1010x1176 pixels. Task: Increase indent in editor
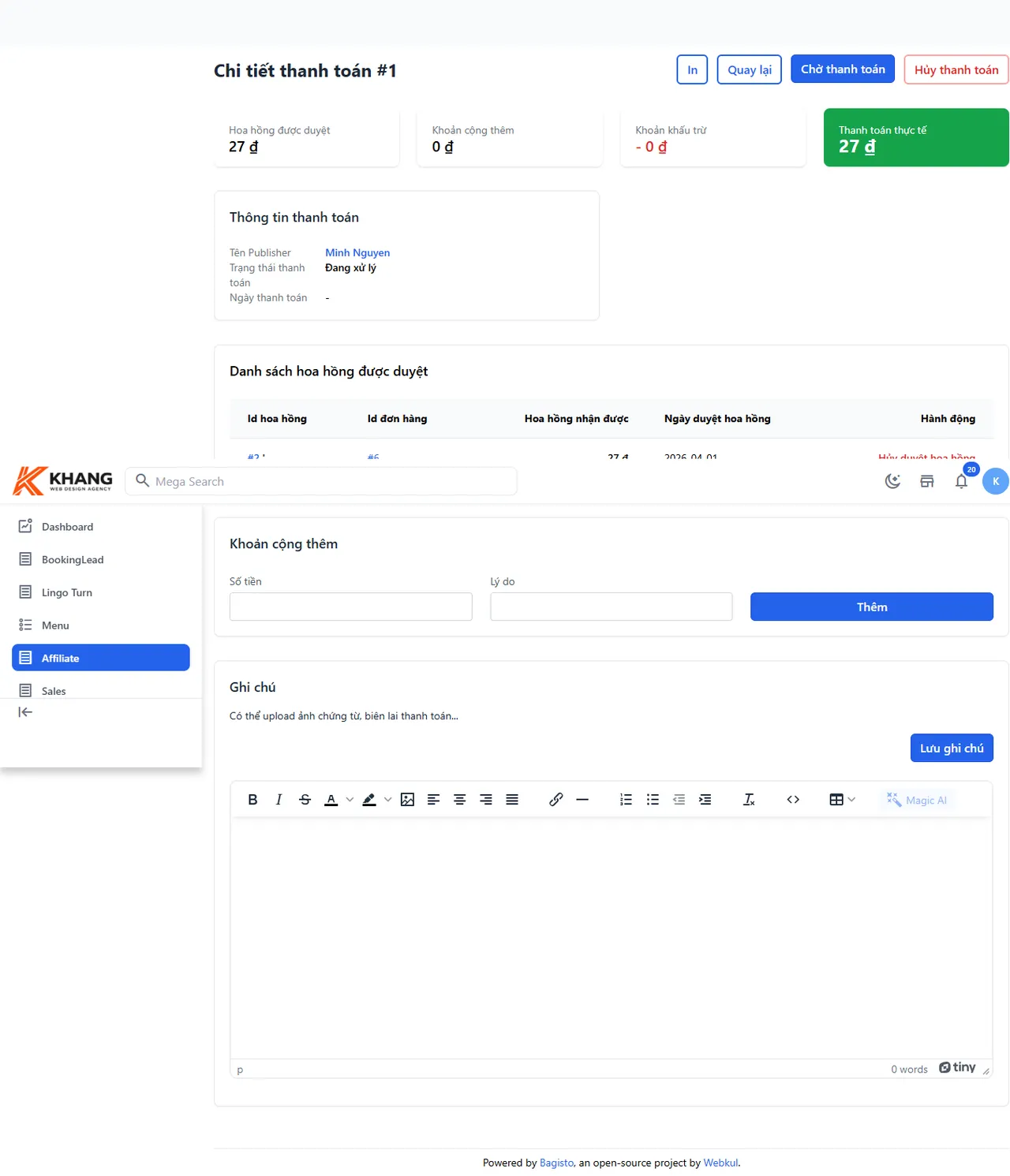click(705, 800)
